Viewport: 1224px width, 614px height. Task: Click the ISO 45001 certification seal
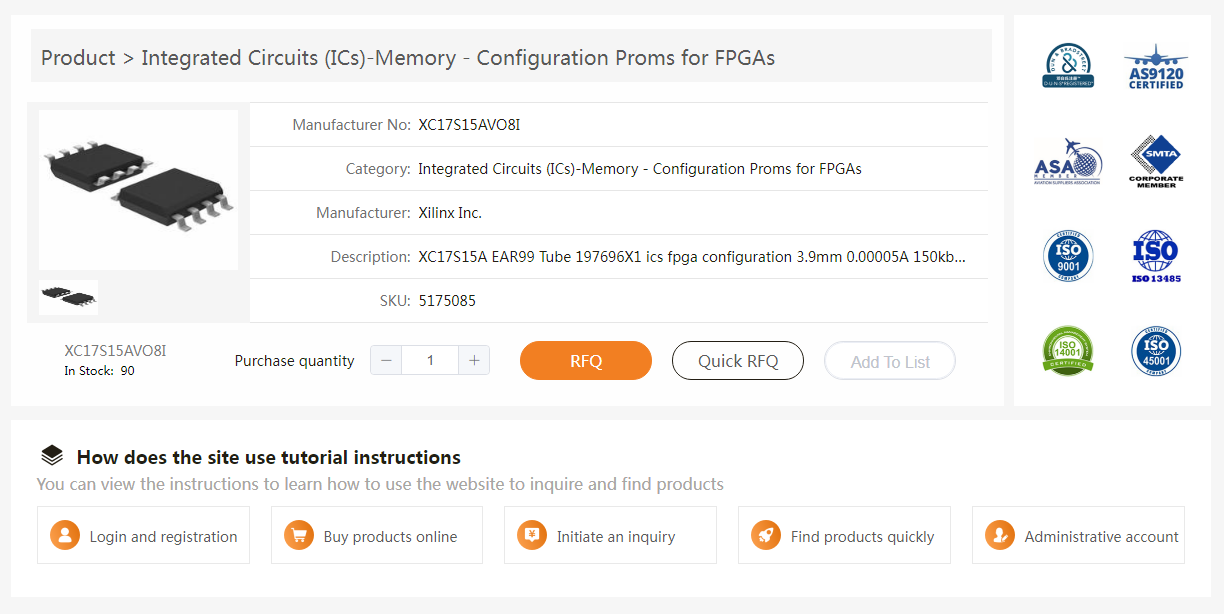1156,351
